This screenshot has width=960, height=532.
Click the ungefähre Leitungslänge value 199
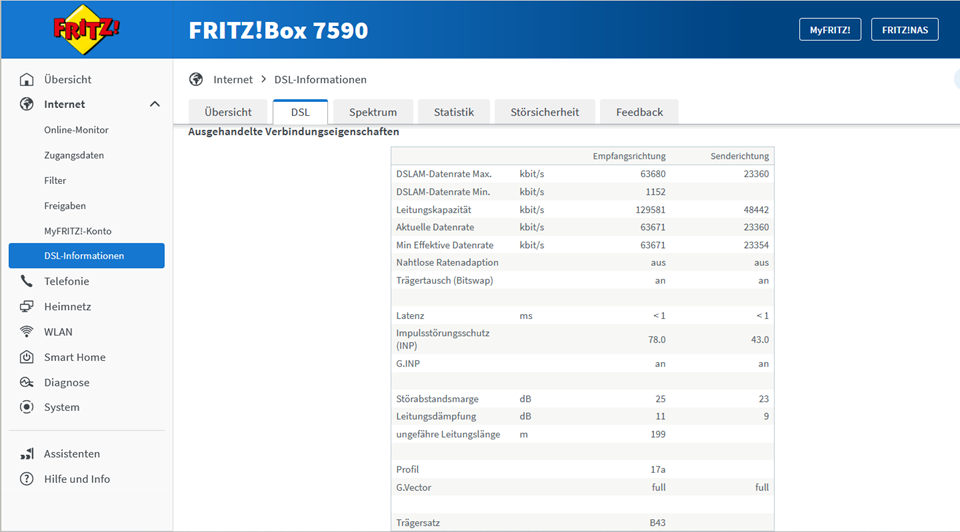[x=658, y=434]
